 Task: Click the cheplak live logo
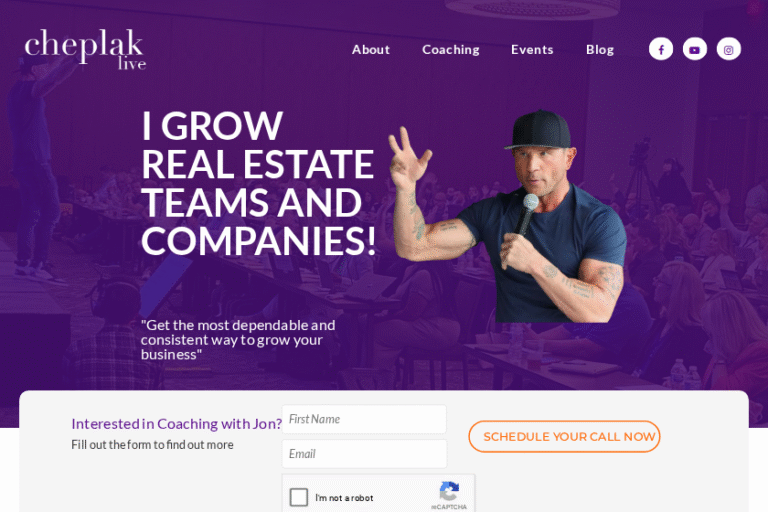85,49
